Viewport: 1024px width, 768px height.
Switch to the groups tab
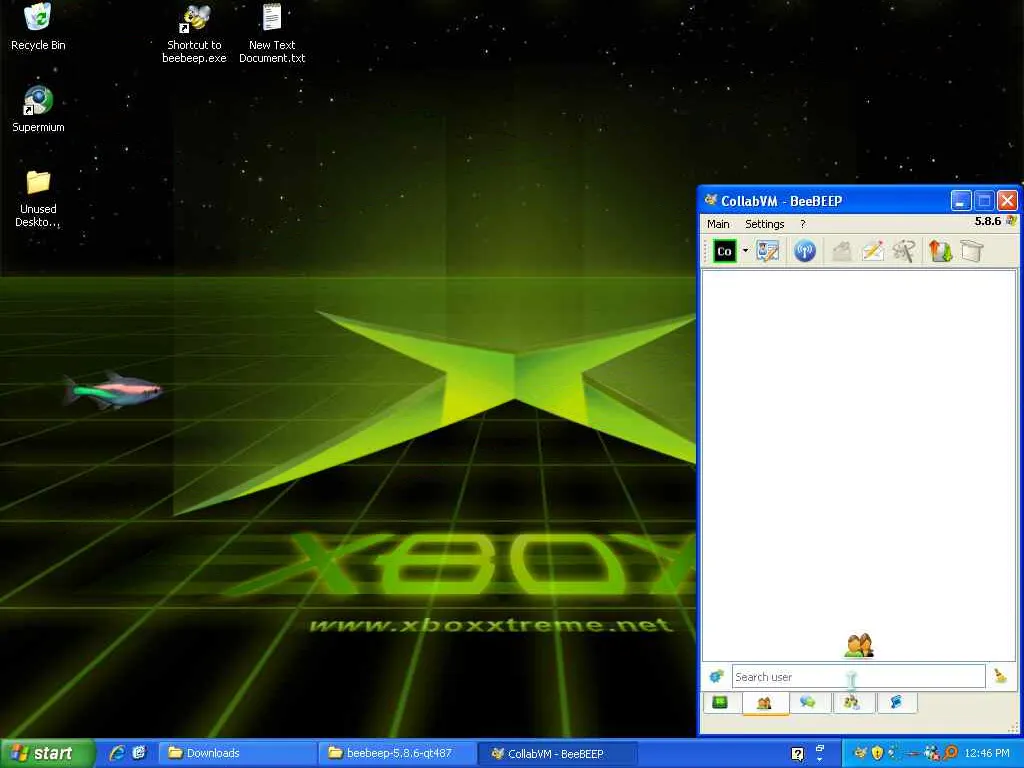(852, 703)
